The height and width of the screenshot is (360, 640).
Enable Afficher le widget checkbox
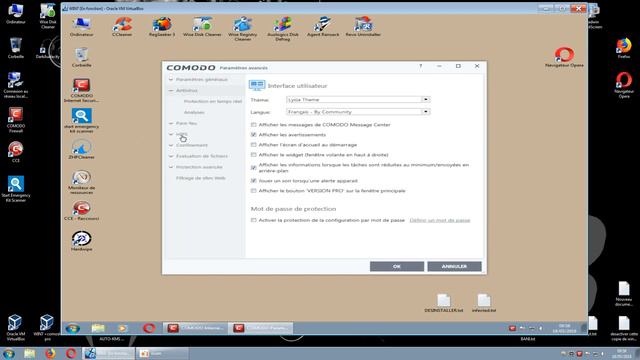[x=253, y=155]
